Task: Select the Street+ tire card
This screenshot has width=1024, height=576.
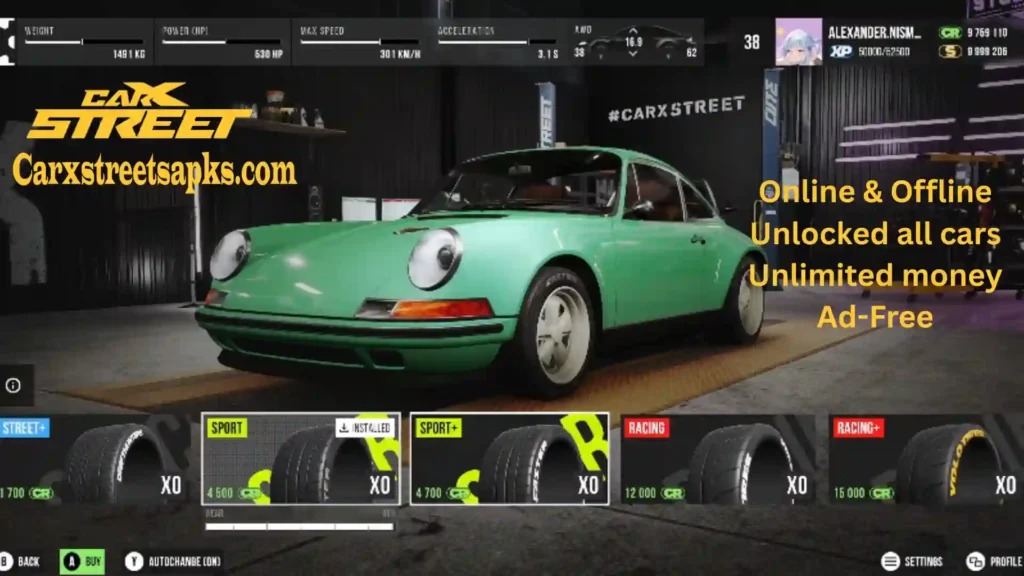Action: click(x=95, y=458)
